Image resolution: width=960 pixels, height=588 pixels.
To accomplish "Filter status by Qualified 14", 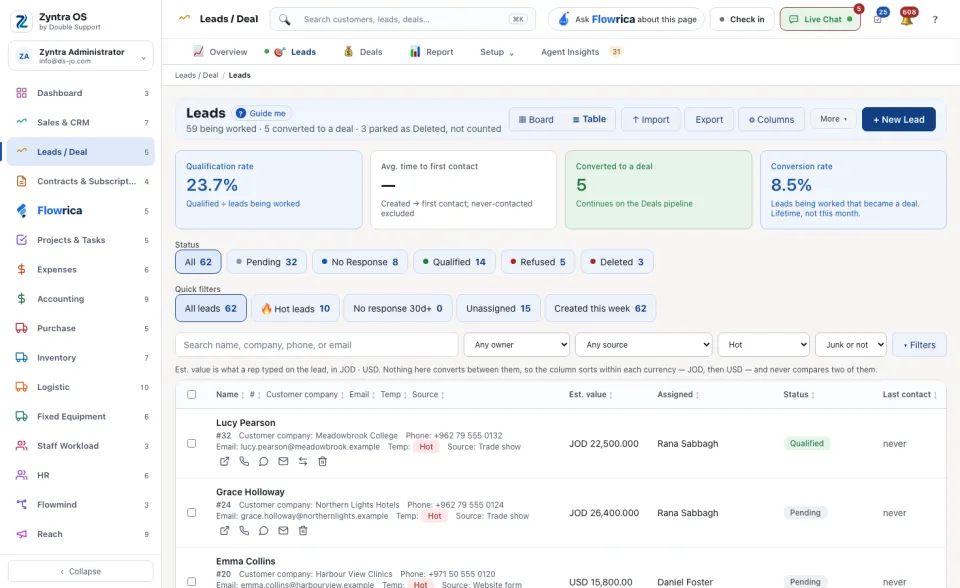I will click(454, 262).
